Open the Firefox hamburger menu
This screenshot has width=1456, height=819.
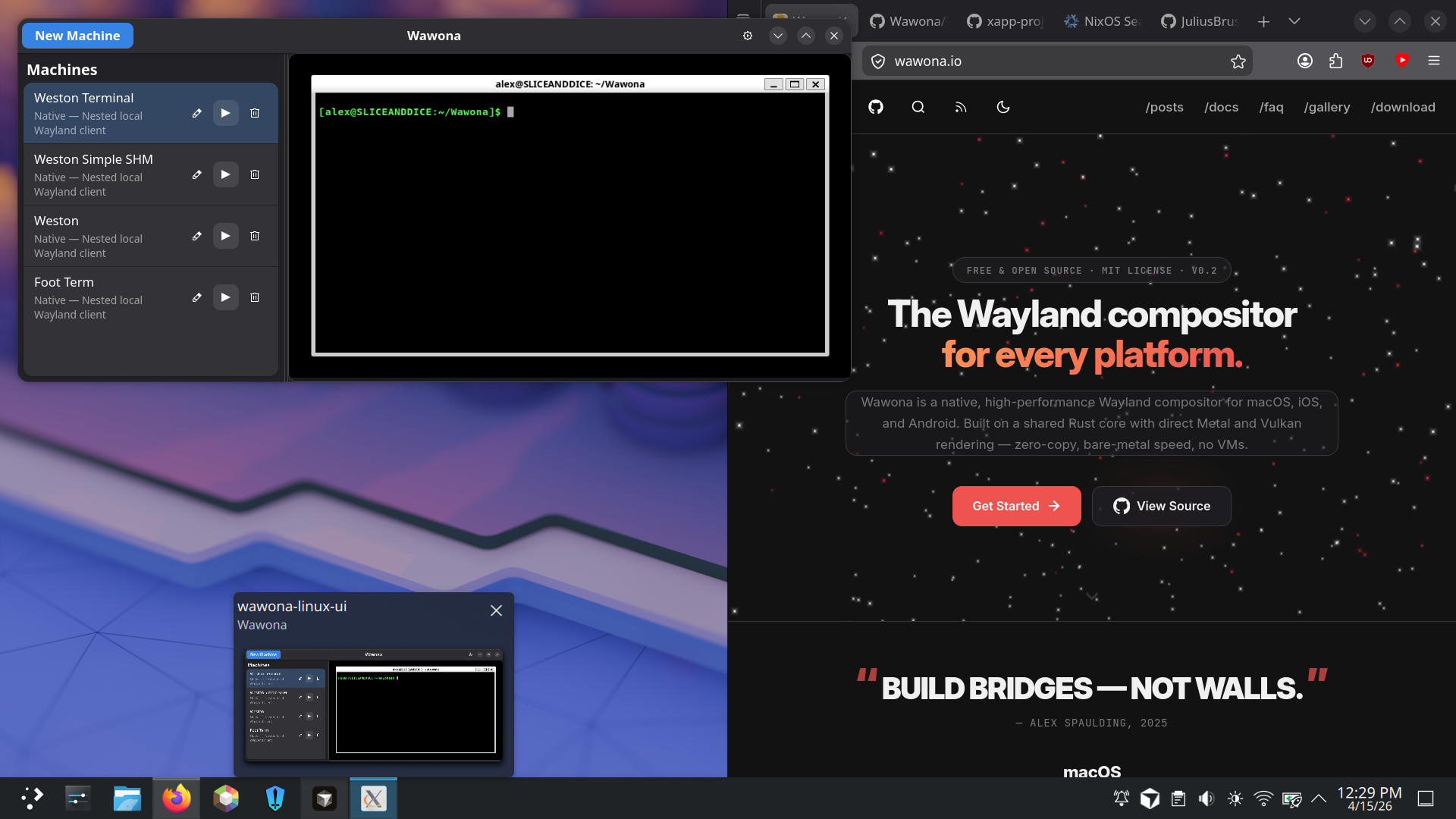[x=1433, y=61]
